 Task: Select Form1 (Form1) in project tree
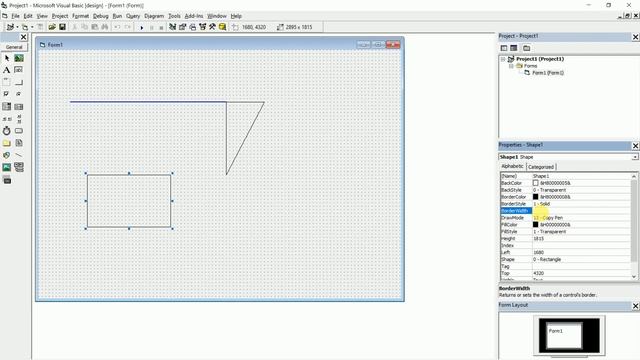tap(548, 73)
